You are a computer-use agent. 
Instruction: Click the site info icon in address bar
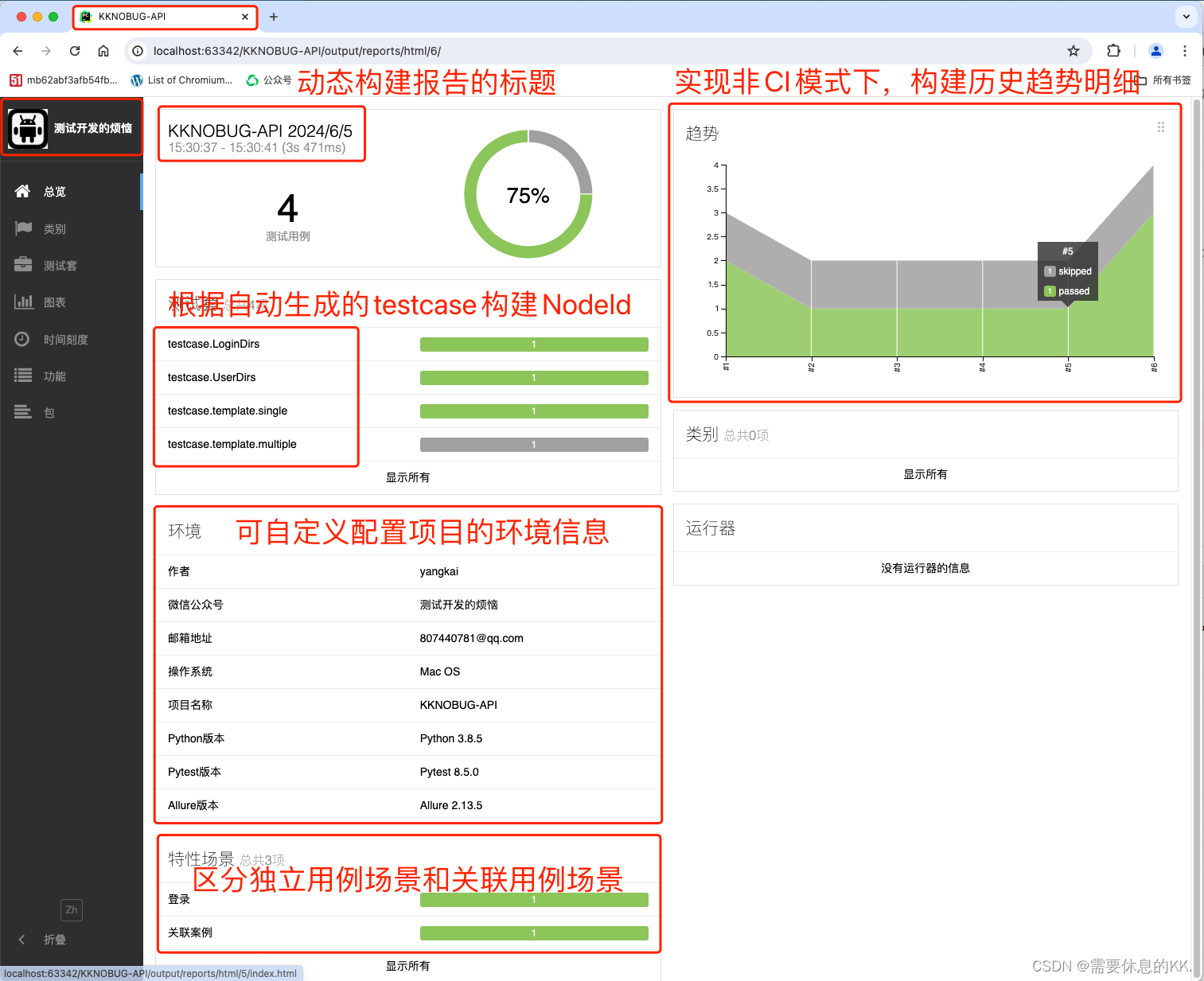138,51
